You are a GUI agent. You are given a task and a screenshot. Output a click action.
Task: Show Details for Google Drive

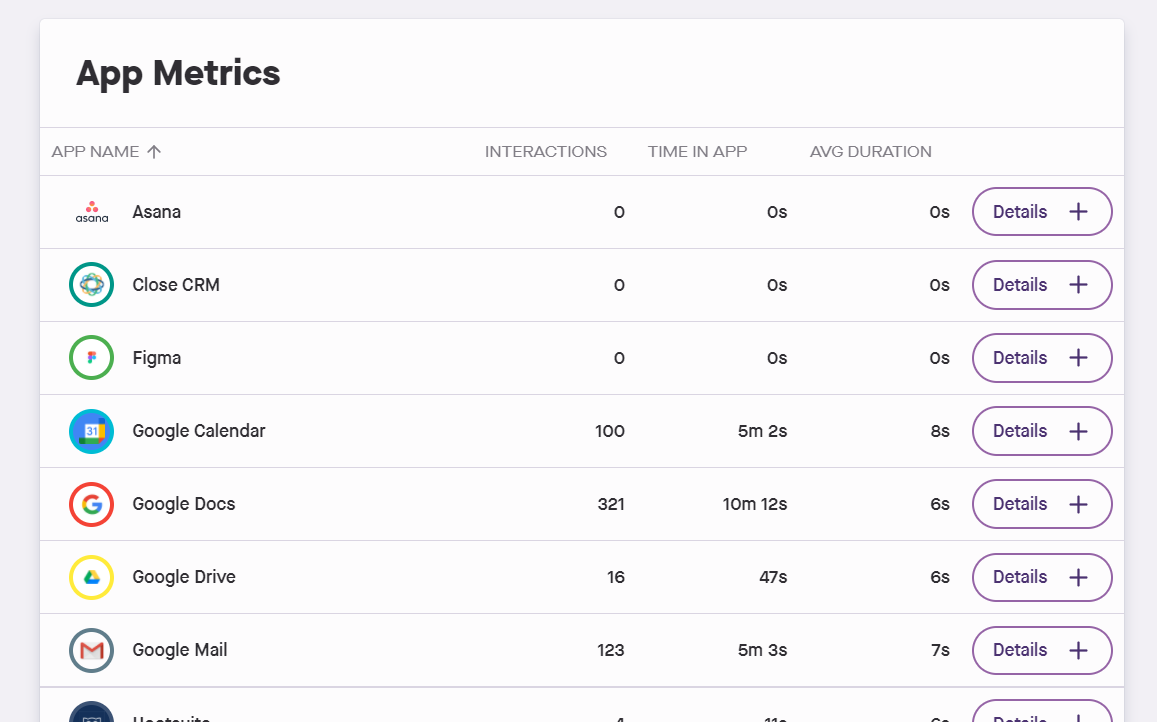[x=1042, y=577]
